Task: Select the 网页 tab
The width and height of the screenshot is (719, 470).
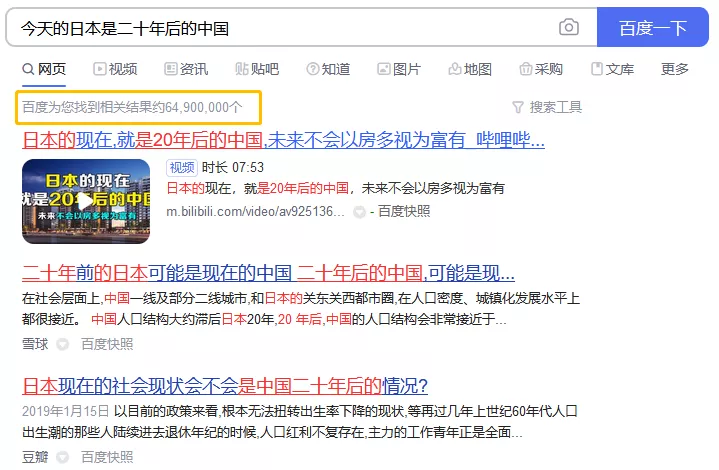Action: (x=44, y=69)
